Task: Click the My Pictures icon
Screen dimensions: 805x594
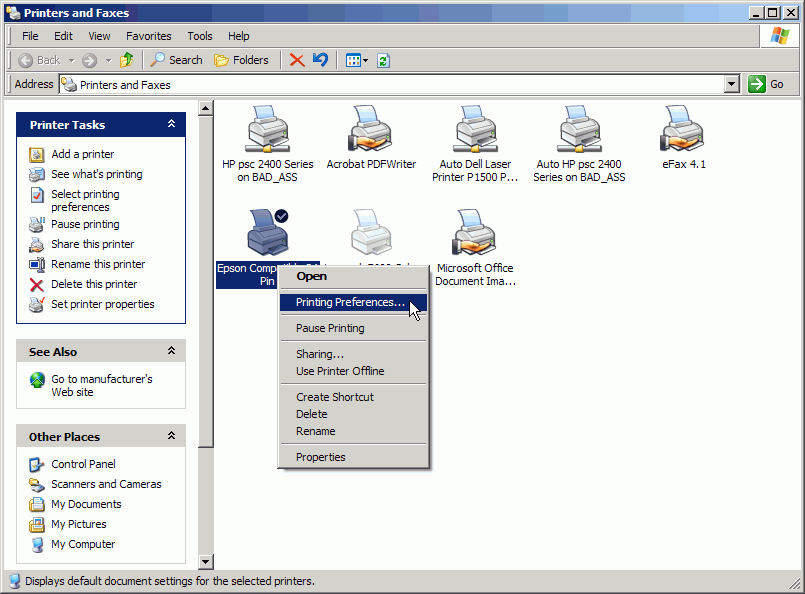Action: click(36, 525)
